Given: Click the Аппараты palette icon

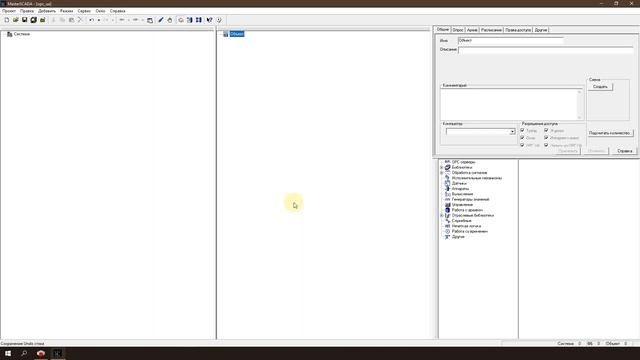Looking at the screenshot, I should [447, 189].
